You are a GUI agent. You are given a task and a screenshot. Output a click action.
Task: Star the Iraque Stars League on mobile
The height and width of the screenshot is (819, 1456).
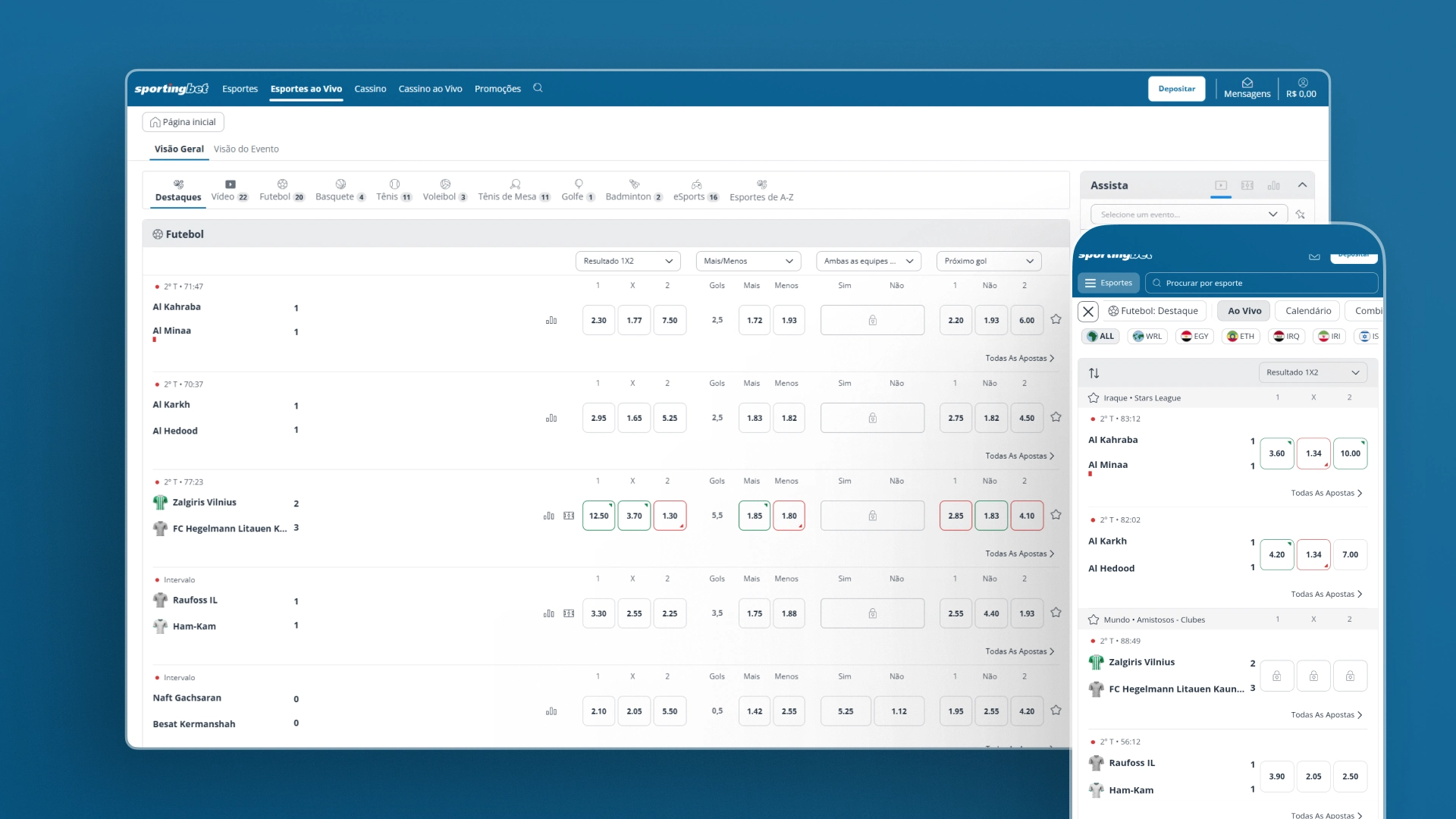(1094, 398)
